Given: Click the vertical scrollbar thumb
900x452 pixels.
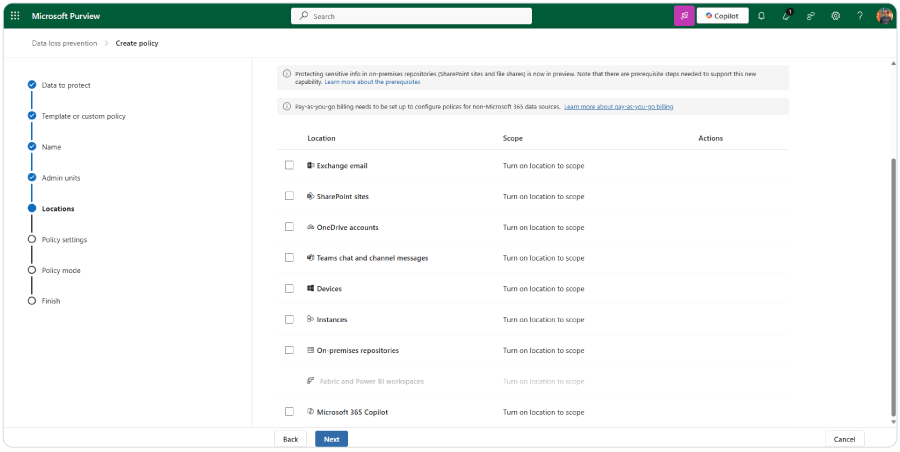Looking at the screenshot, I should (x=893, y=287).
